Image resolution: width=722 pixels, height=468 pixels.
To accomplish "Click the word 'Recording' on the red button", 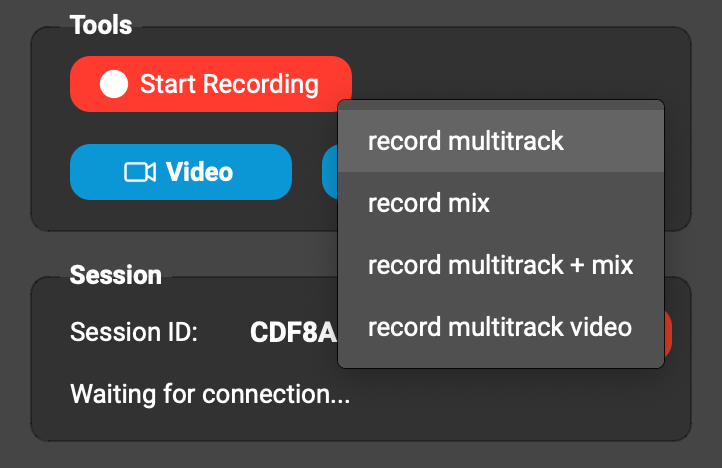I will (260, 84).
